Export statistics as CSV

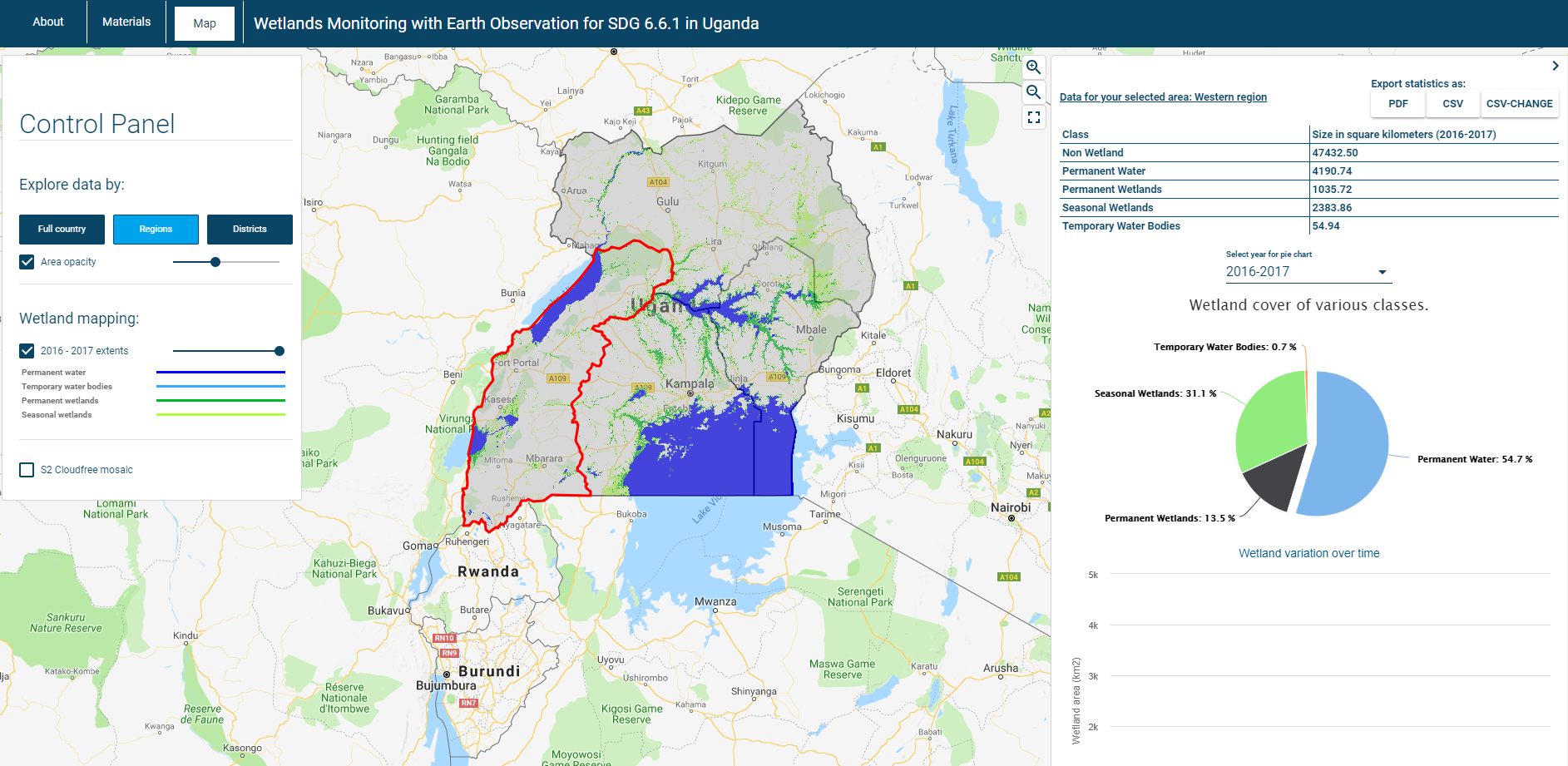[x=1453, y=104]
